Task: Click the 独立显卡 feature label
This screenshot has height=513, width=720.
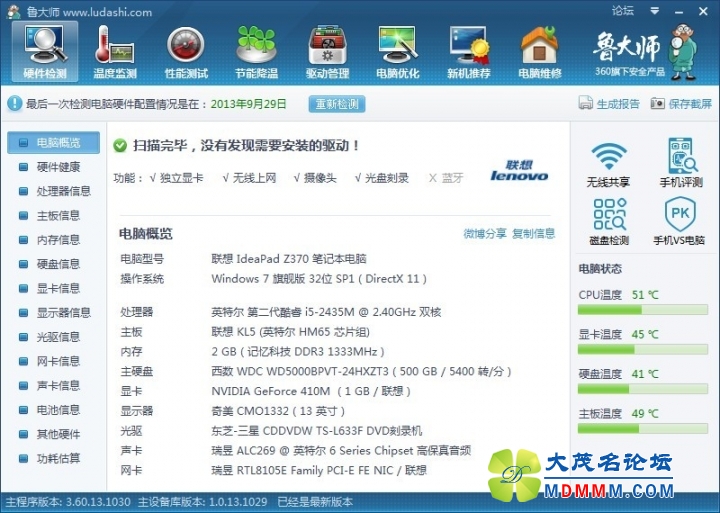Action: 176,178
